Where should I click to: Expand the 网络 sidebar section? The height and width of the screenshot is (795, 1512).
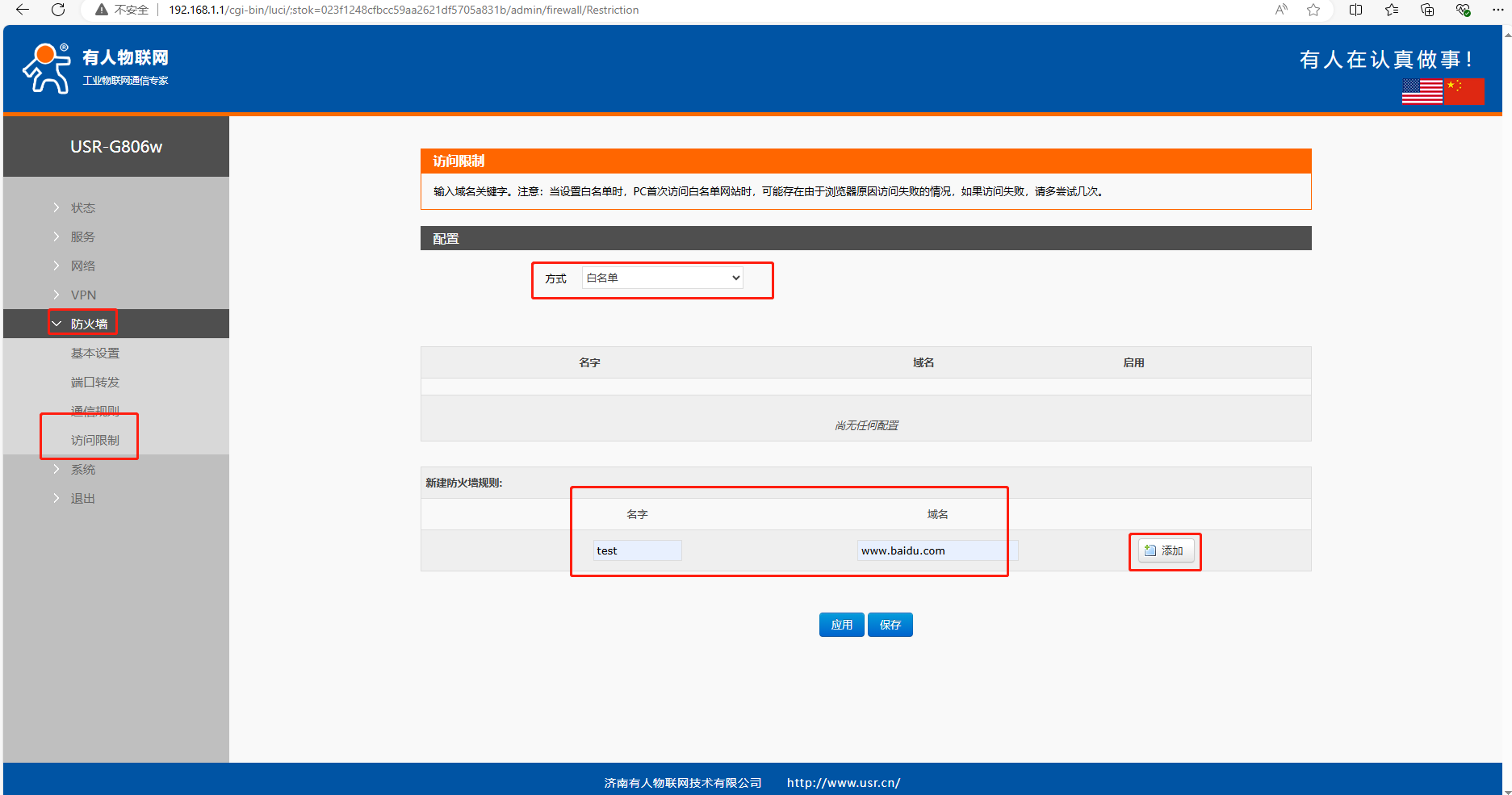pyautogui.click(x=82, y=266)
